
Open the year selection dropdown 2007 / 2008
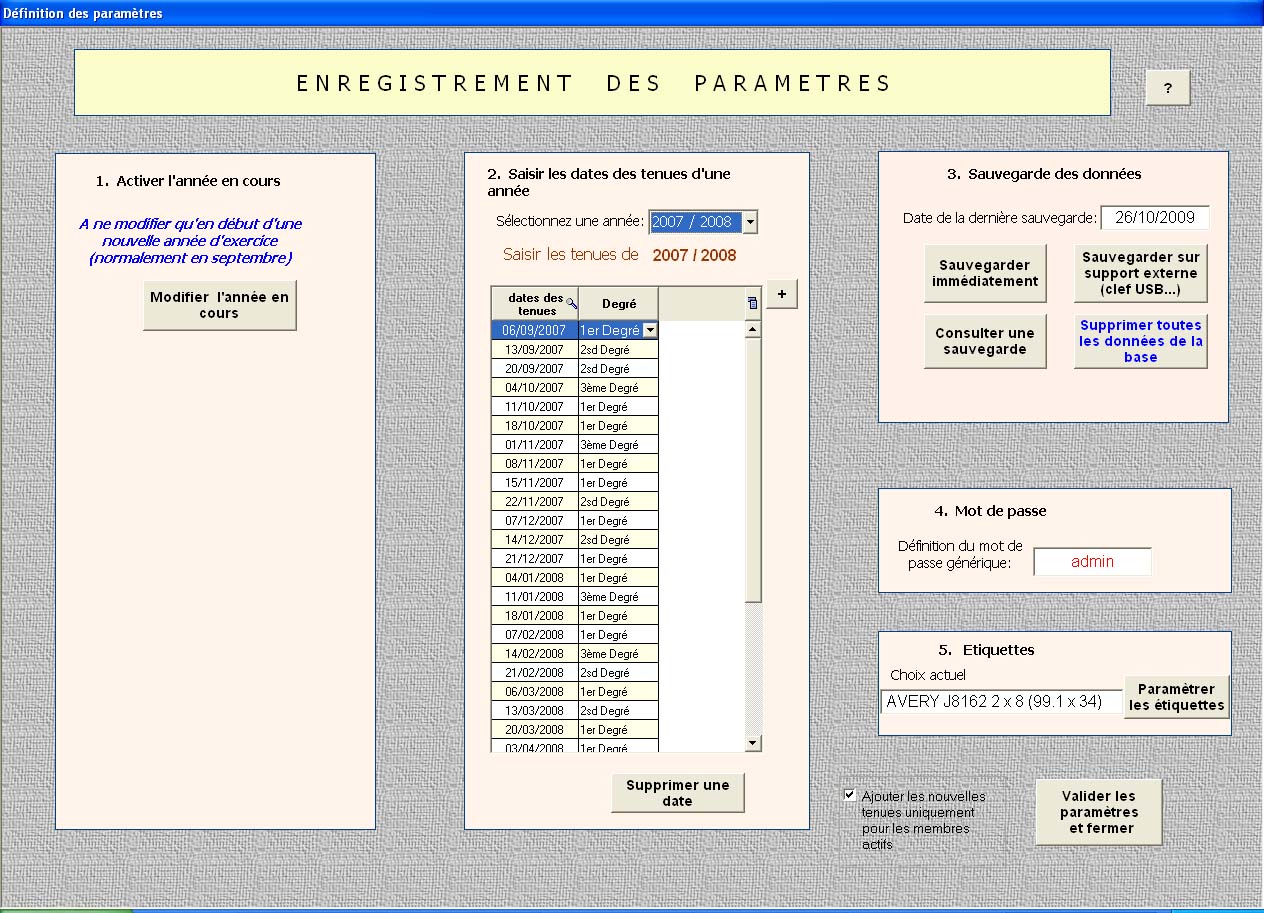point(750,222)
